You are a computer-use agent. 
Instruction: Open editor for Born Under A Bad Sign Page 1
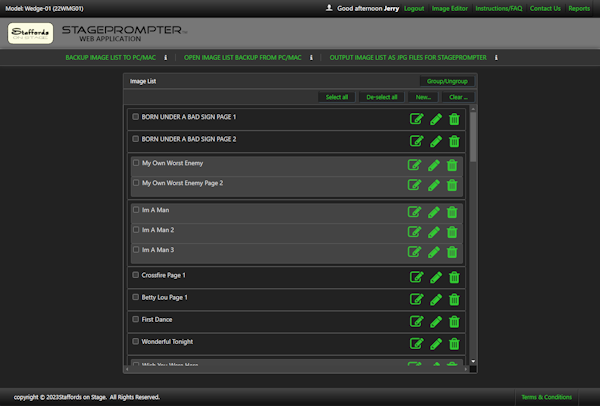pos(416,119)
